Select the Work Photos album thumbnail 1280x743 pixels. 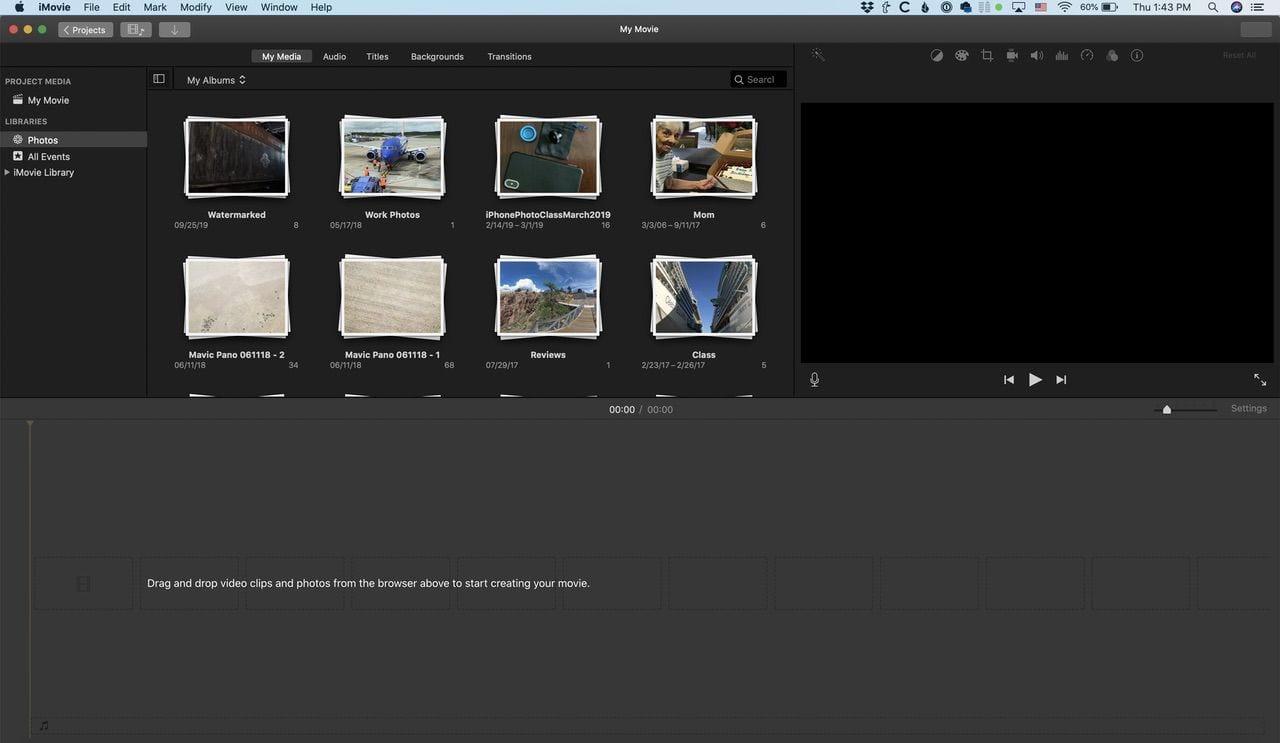pyautogui.click(x=392, y=157)
